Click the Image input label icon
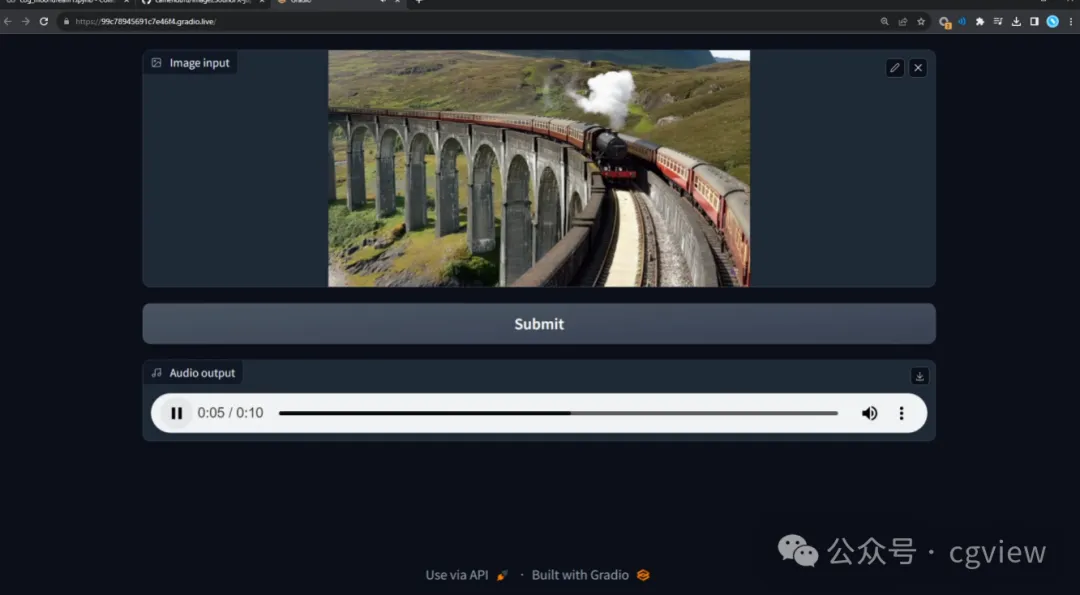The width and height of the screenshot is (1080, 595). tap(156, 63)
